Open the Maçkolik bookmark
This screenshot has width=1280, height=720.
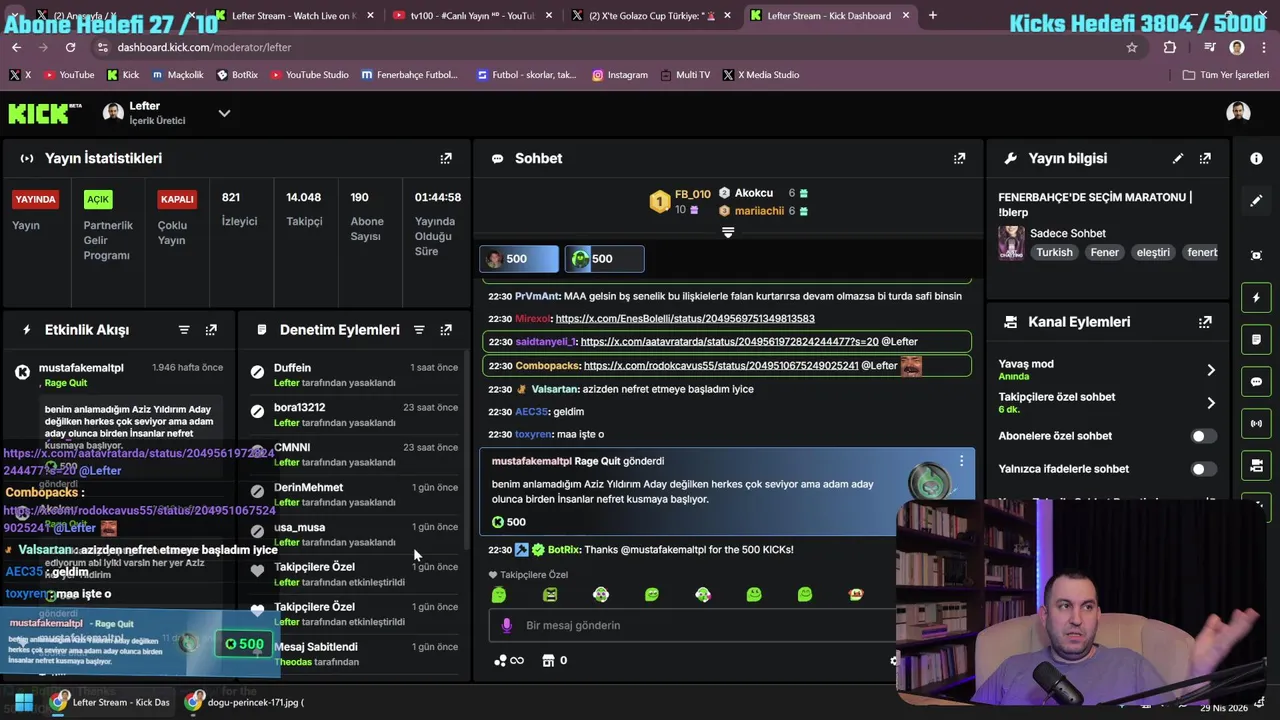(178, 75)
